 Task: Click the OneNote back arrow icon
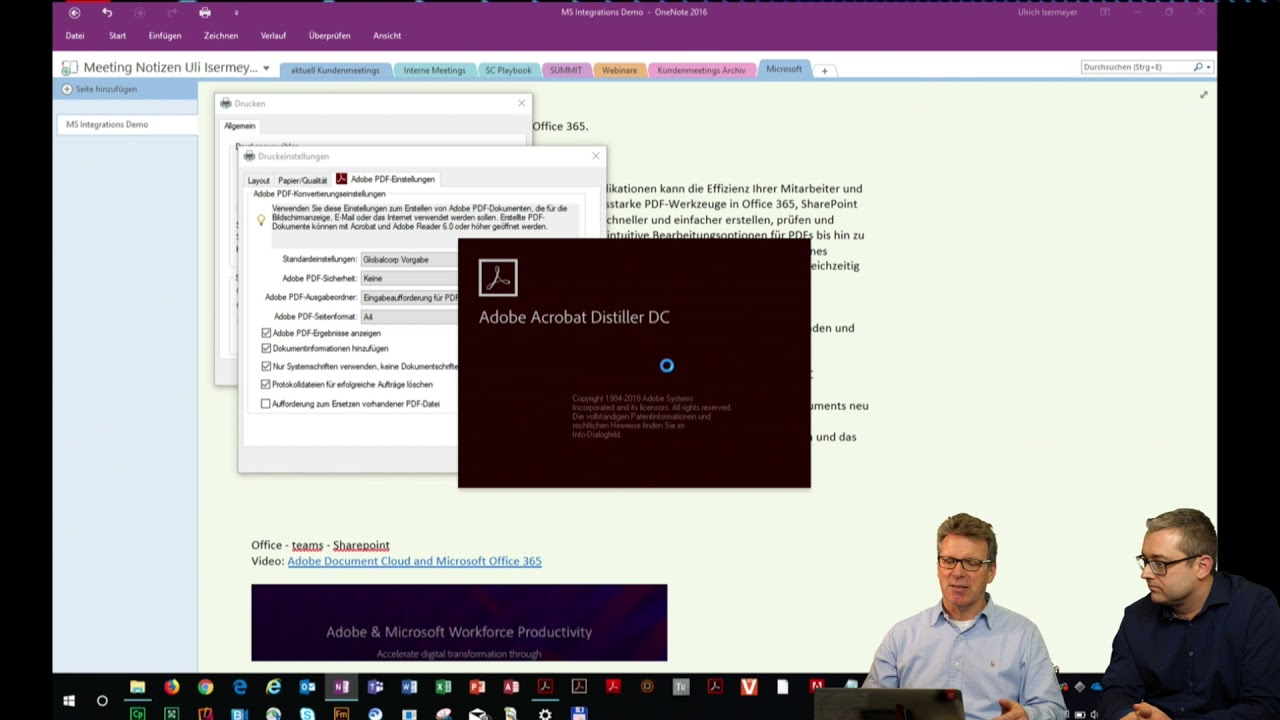74,12
